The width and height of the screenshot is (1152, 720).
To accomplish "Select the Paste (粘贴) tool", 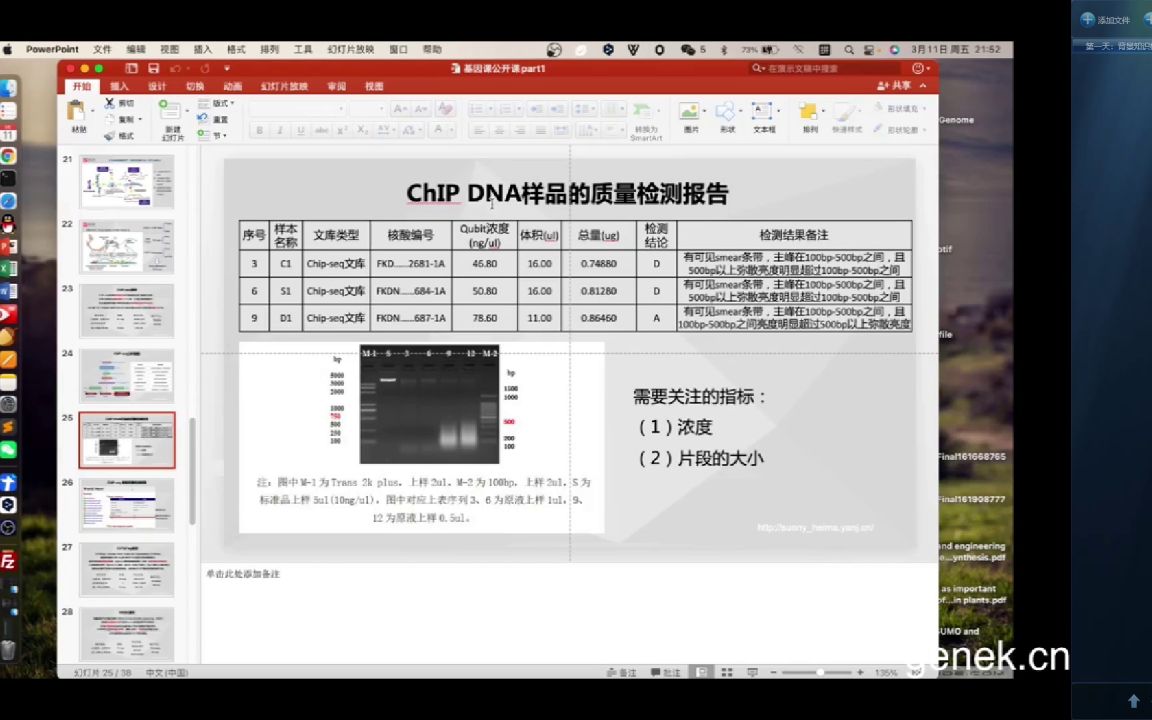I will 74,112.
